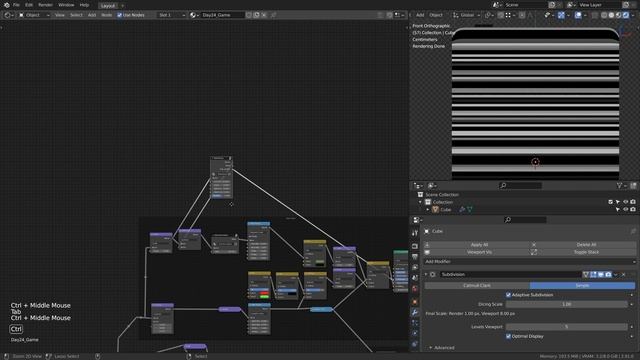Toggle node editor snapping
The image size is (640, 360).
(x=390, y=15)
